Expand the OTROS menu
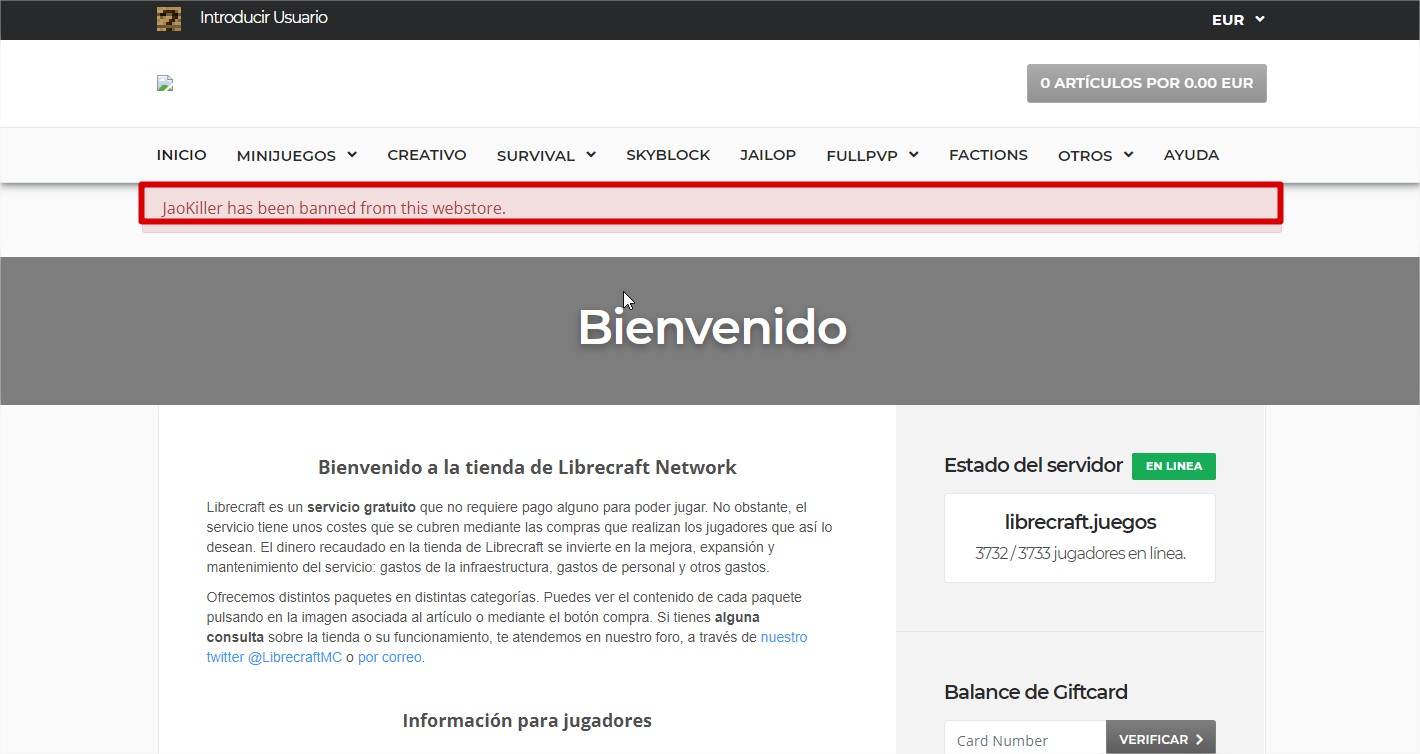 (x=1095, y=155)
